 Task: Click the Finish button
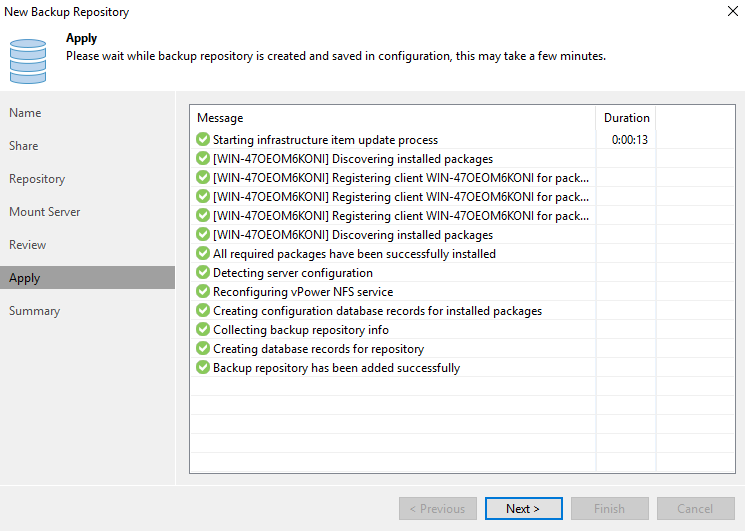click(610, 509)
